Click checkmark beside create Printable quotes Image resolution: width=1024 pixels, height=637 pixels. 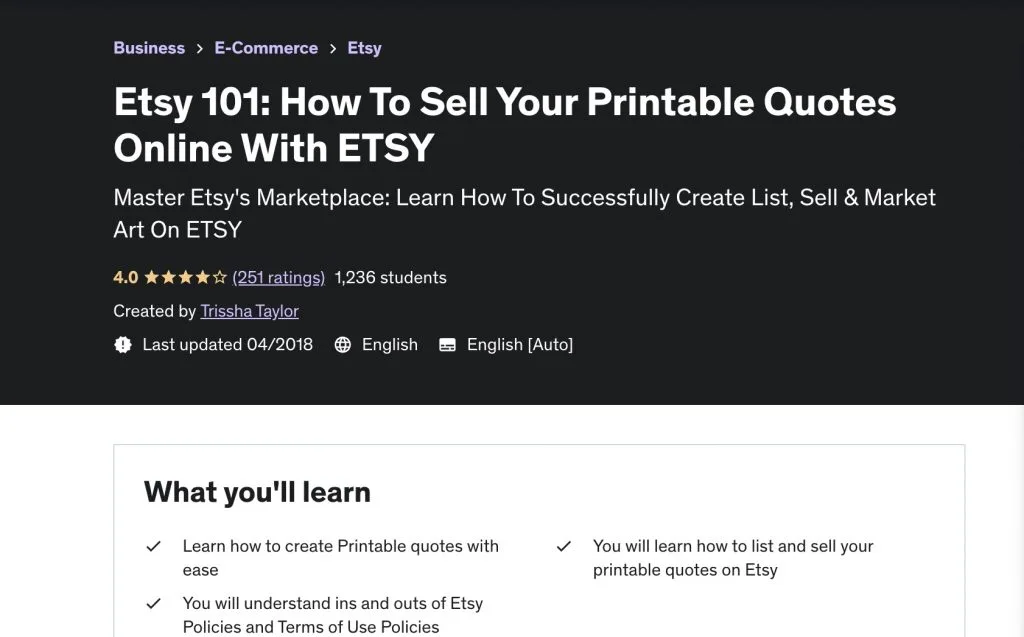153,546
